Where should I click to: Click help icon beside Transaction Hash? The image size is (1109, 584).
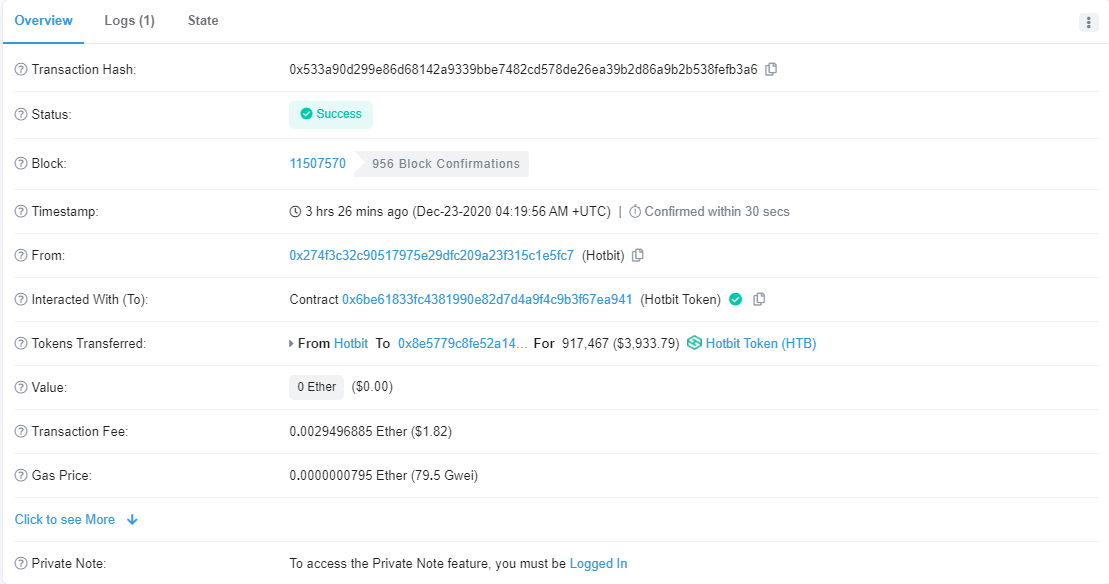[x=21, y=70]
